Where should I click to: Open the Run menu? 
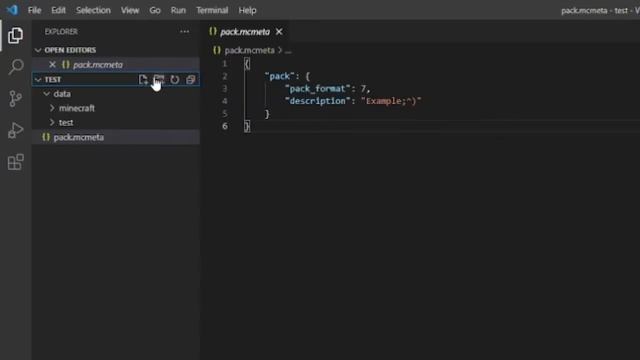pos(178,10)
